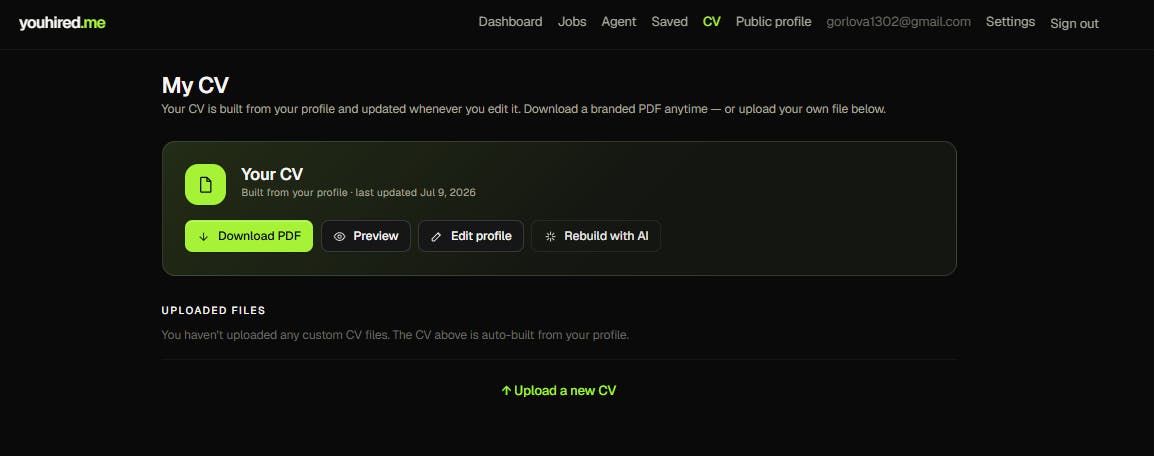Viewport: 1154px width, 456px height.
Task: Click the download arrow icon
Action: tap(204, 237)
